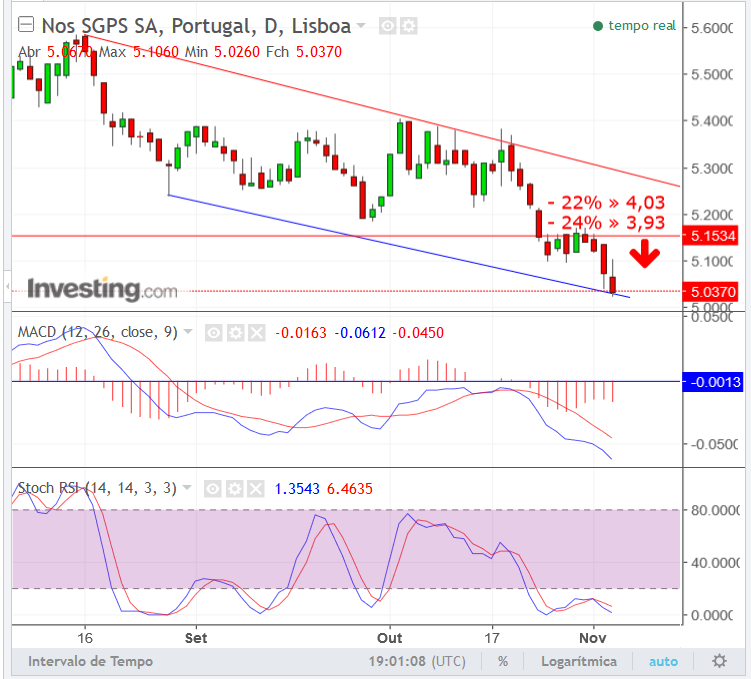The width and height of the screenshot is (751, 679).
Task: Remove the Stoch RSI indicator with X
Action: coord(256,489)
